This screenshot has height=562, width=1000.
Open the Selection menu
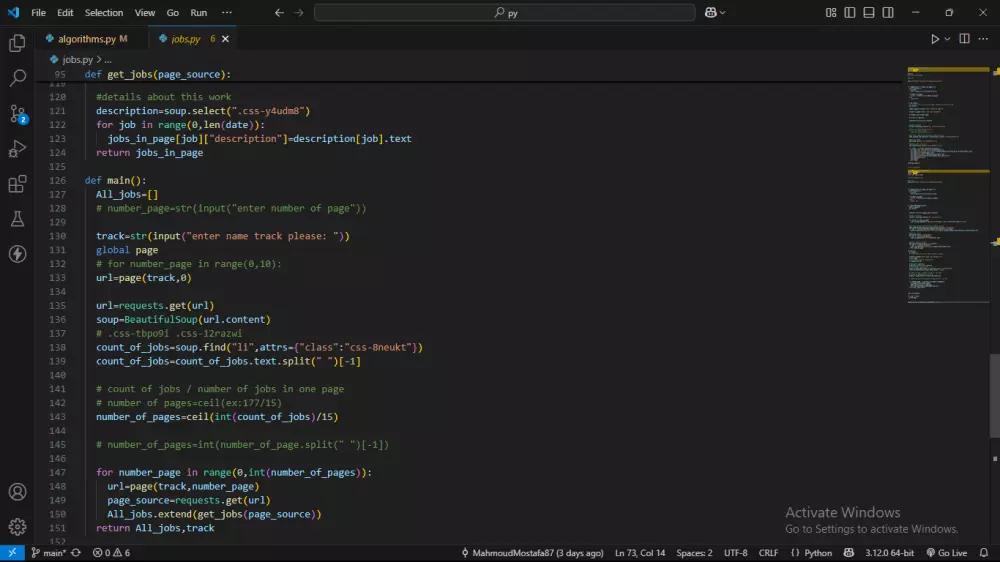(x=104, y=13)
